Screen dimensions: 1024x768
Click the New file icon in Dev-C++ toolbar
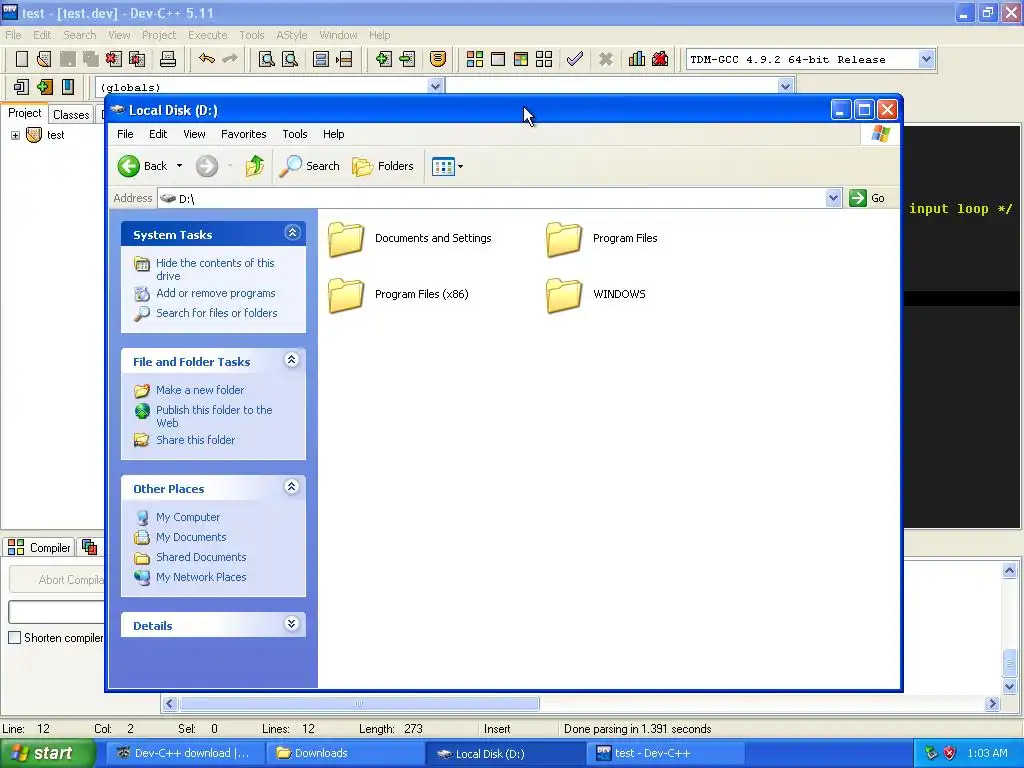pyautogui.click(x=22, y=59)
